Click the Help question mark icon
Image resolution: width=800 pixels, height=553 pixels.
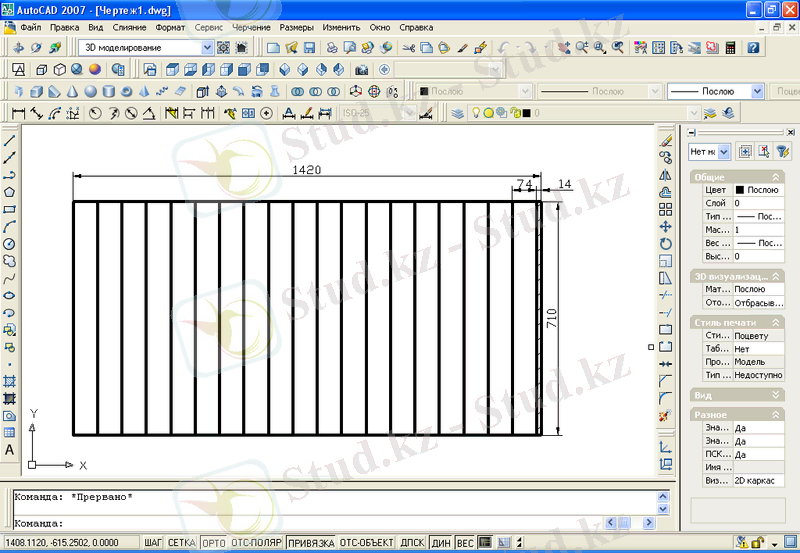(753, 47)
